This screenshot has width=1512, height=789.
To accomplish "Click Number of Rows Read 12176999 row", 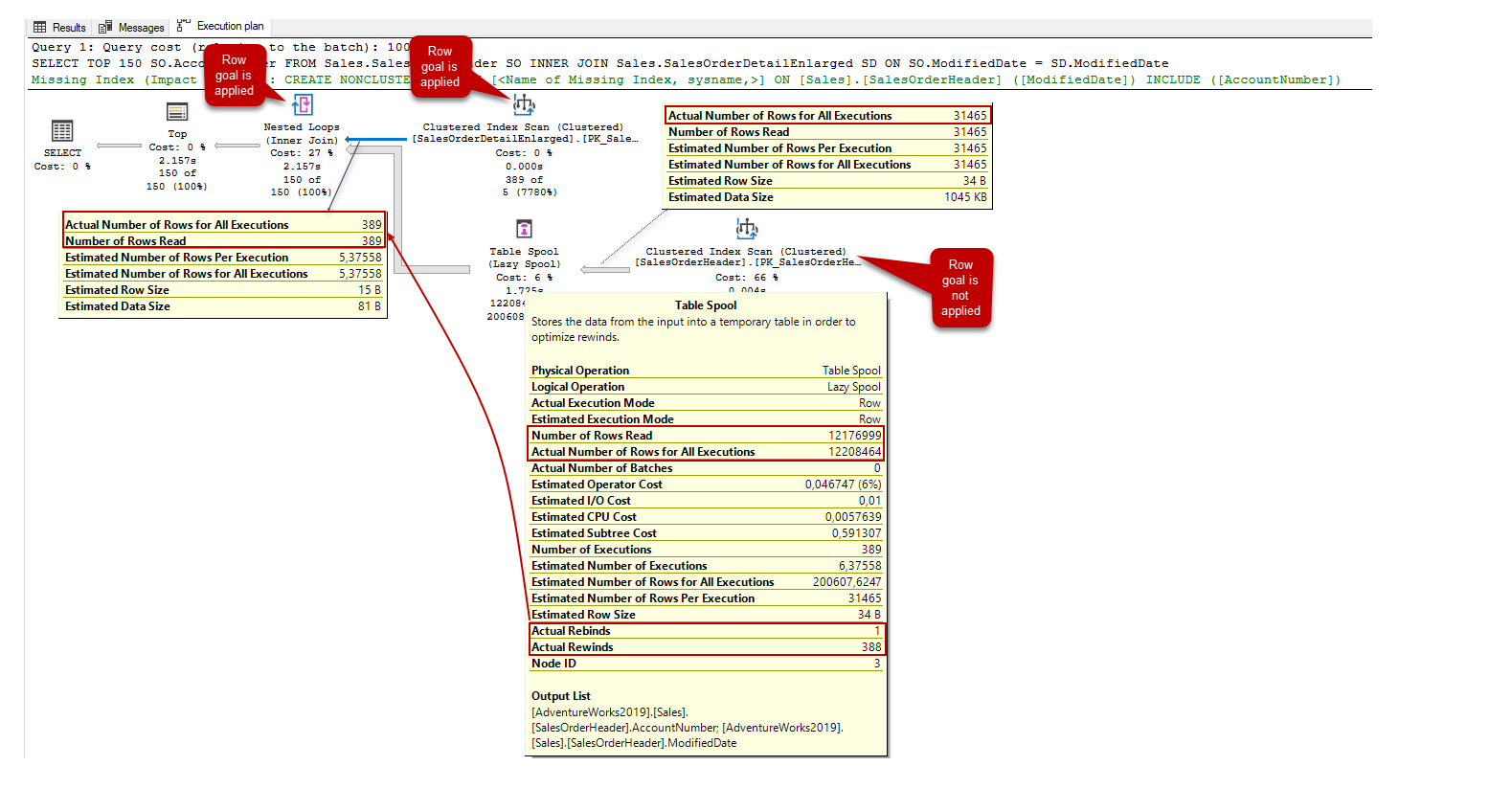I will click(x=706, y=436).
